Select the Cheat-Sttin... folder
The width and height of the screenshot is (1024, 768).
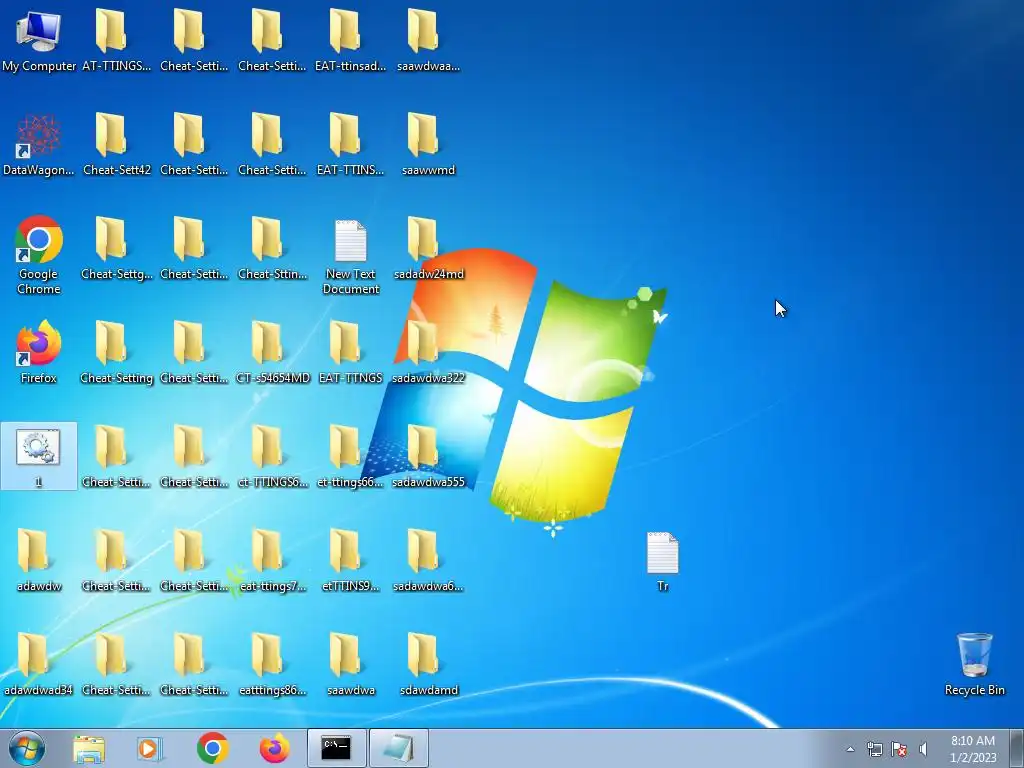(x=272, y=248)
